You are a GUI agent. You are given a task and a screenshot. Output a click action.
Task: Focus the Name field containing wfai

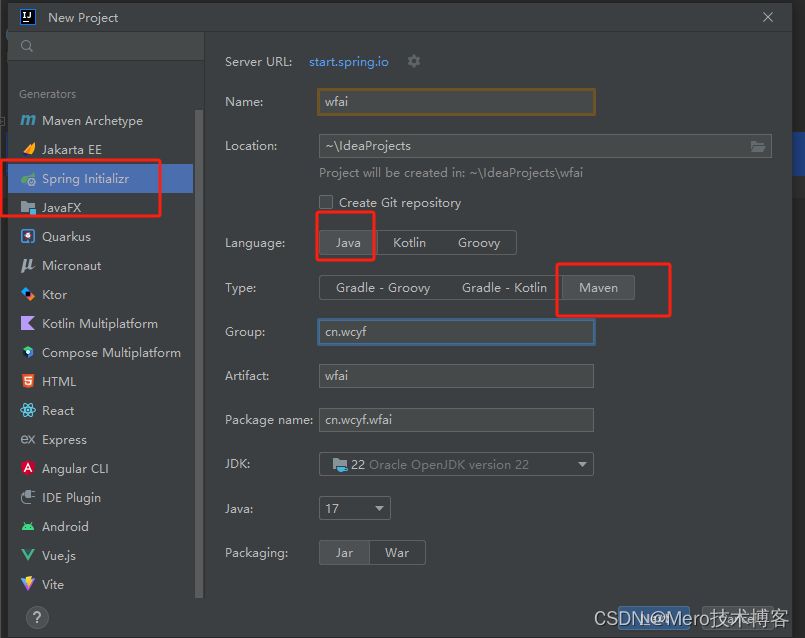pyautogui.click(x=456, y=102)
